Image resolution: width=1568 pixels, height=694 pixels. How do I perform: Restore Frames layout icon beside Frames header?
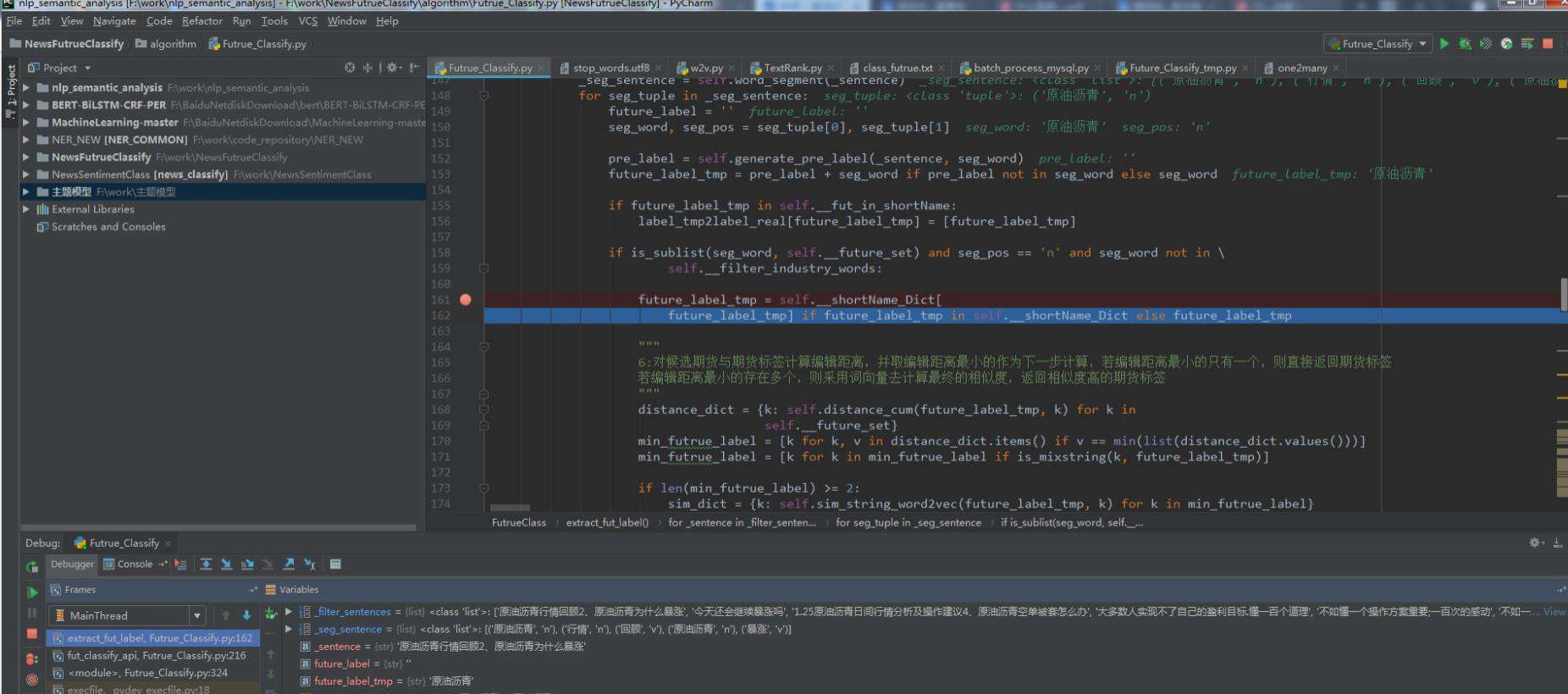click(x=252, y=590)
